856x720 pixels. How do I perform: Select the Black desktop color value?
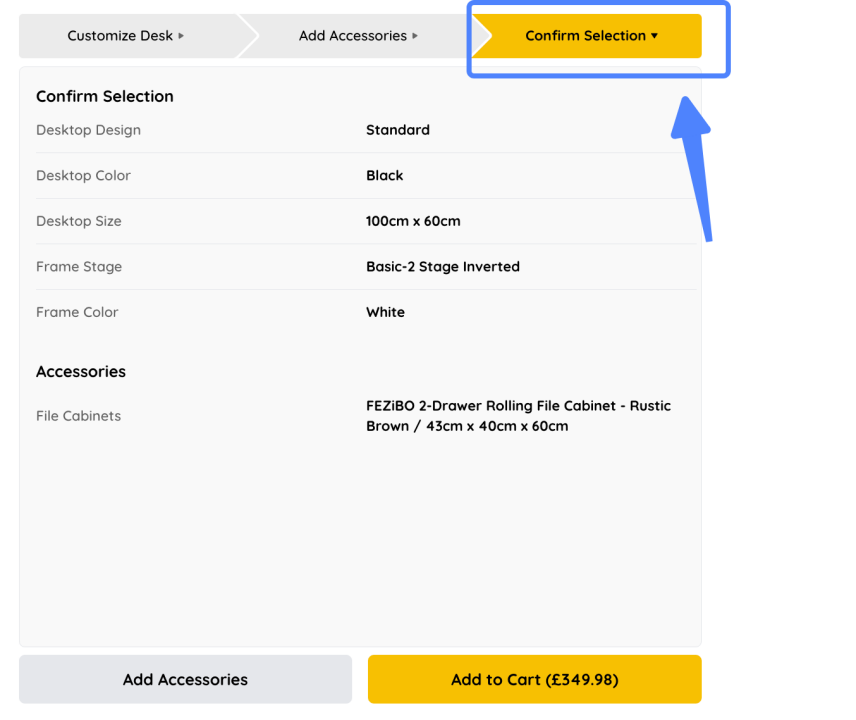[x=384, y=176]
